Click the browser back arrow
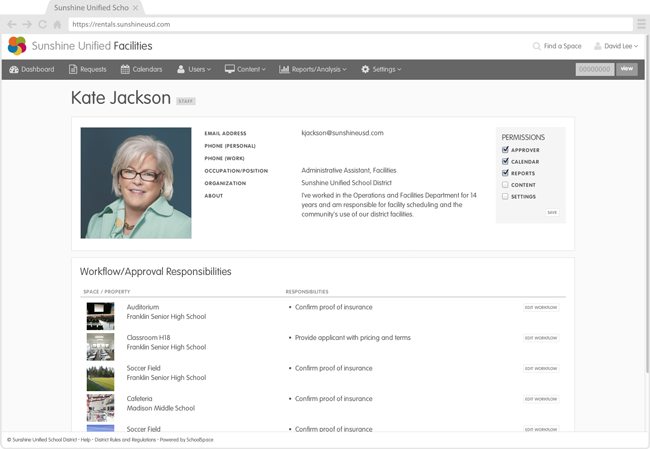This screenshot has height=449, width=650. coord(12,24)
